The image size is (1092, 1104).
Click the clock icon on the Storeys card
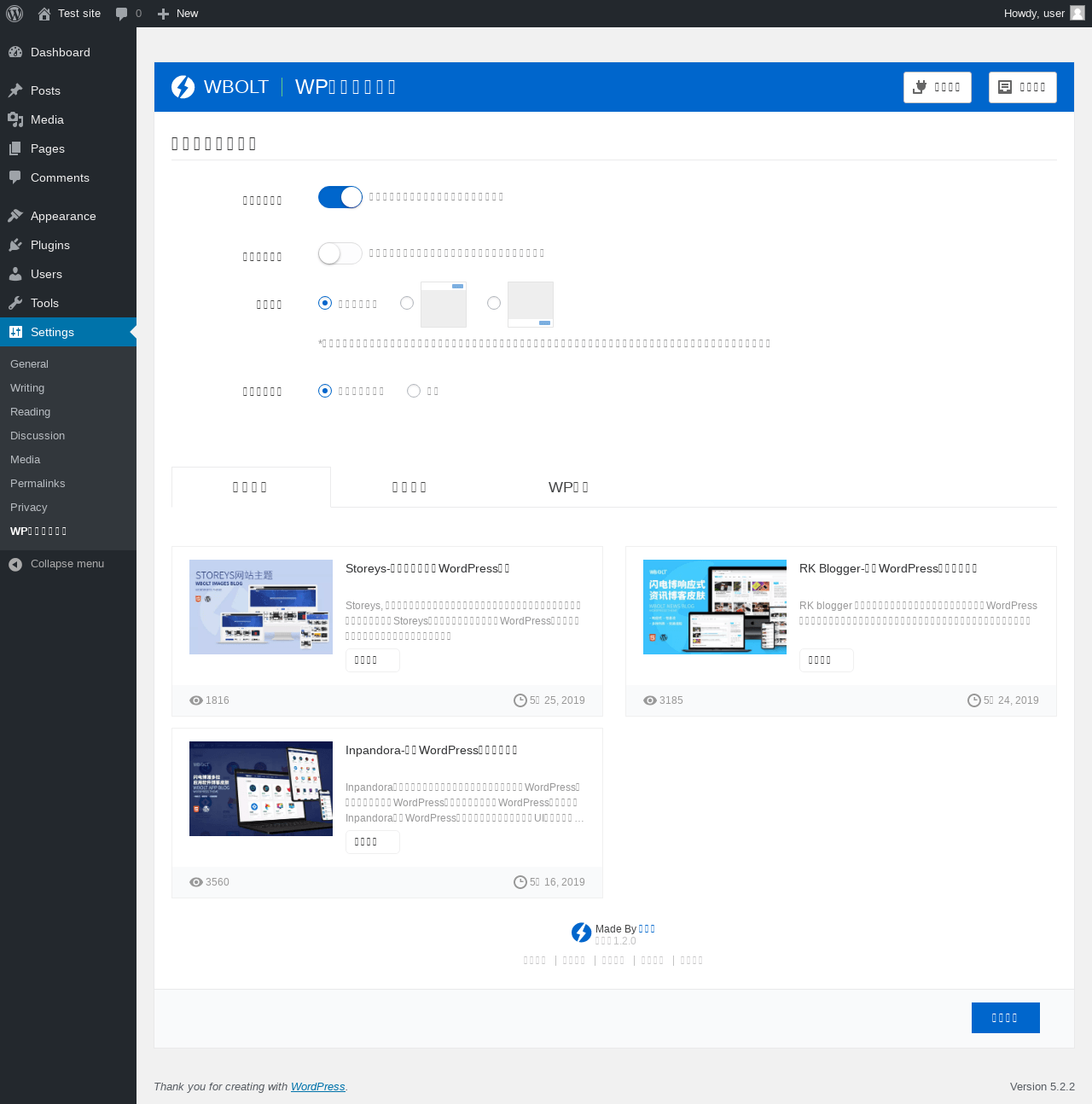coord(520,700)
